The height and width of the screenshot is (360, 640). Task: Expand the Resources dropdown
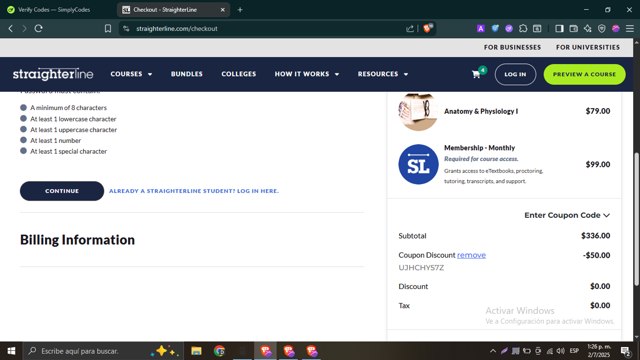click(383, 74)
